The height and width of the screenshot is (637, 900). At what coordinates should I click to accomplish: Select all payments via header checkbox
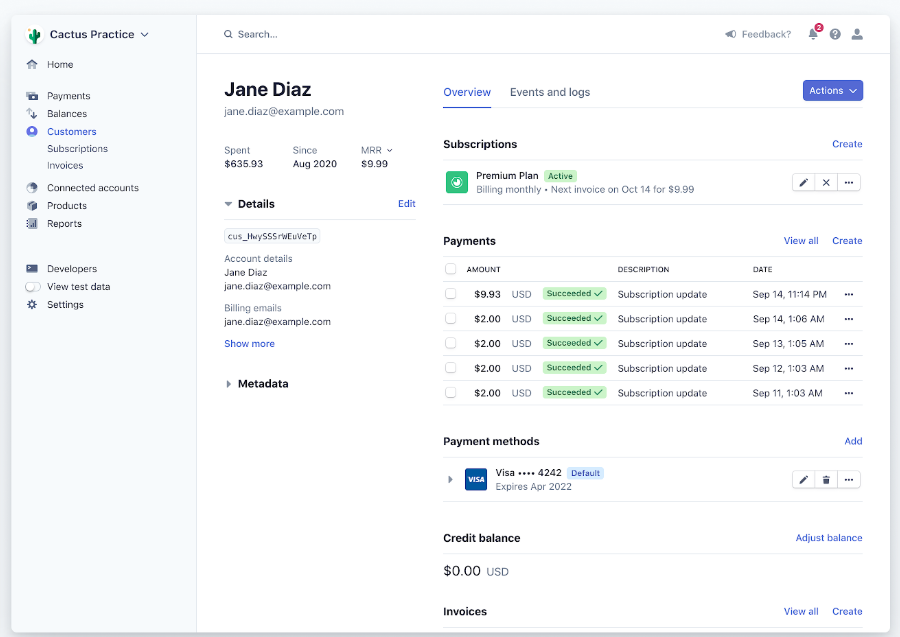450,268
